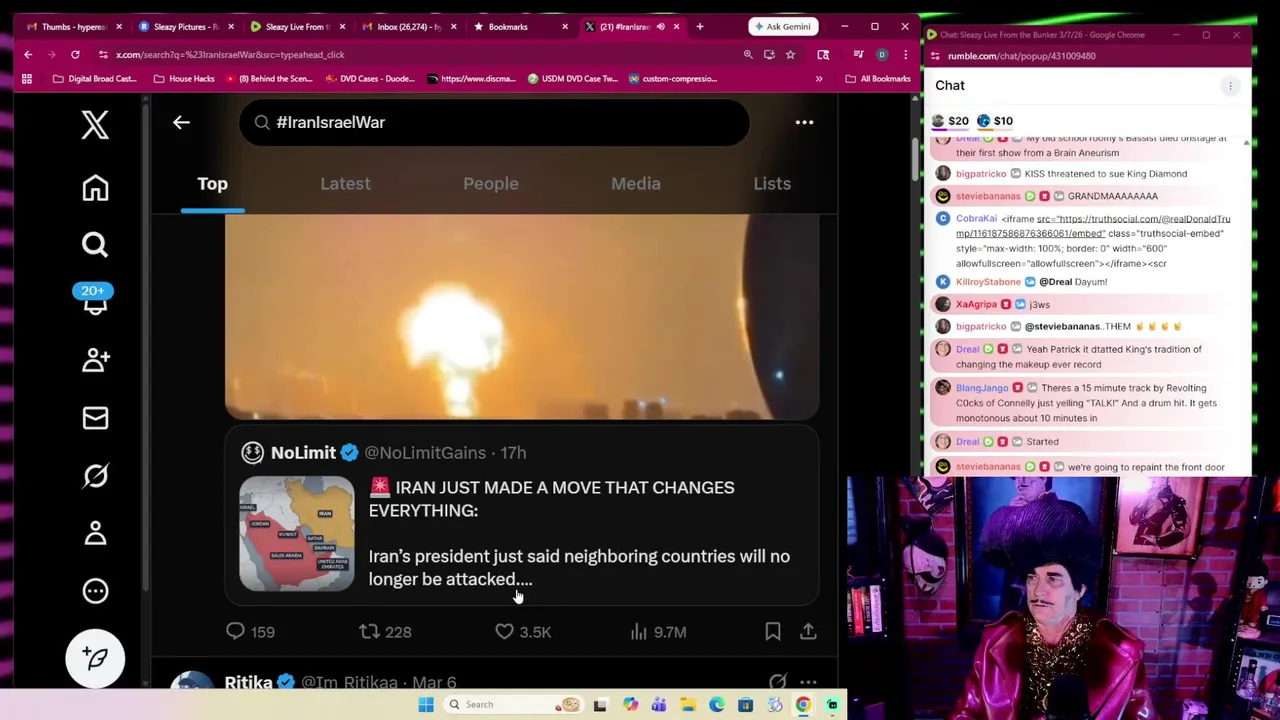The height and width of the screenshot is (720, 1280).
Task: Switch to Top tab
Action: coord(212,184)
